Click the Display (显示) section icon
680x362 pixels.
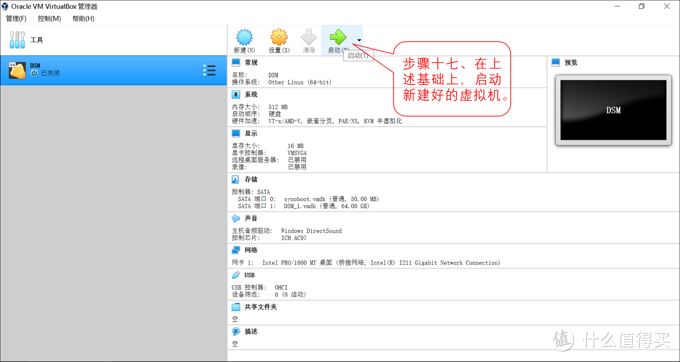pyautogui.click(x=236, y=133)
